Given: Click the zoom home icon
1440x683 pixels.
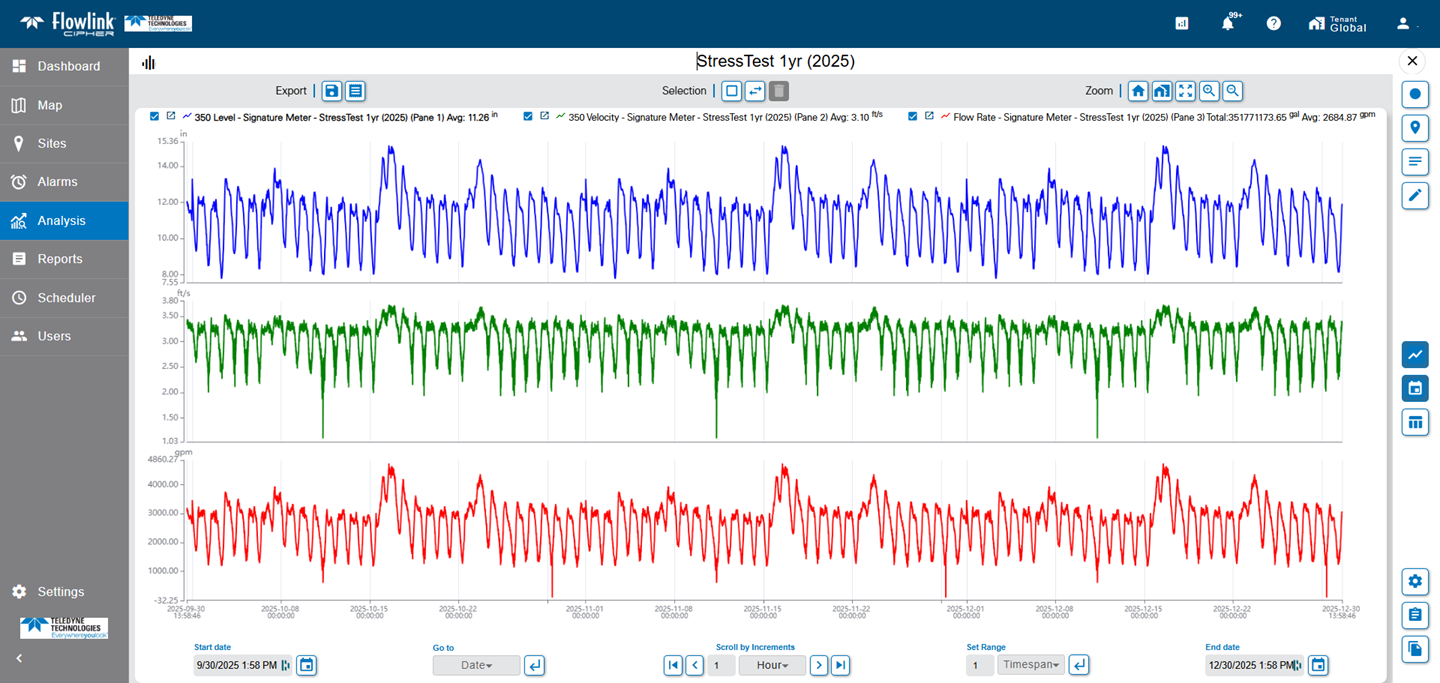Looking at the screenshot, I should click(1138, 91).
